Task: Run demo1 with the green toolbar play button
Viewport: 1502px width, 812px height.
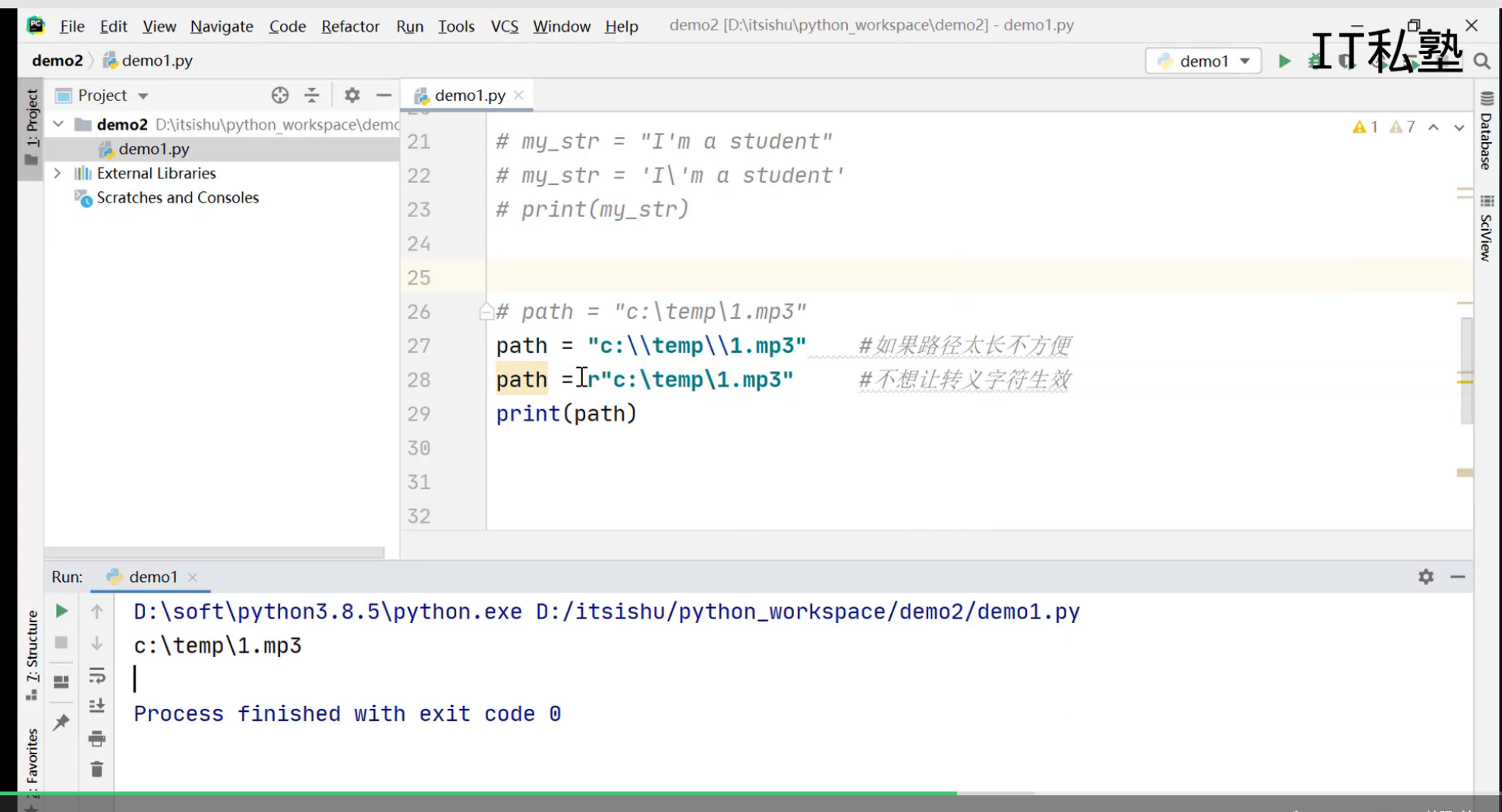Action: [x=1284, y=61]
